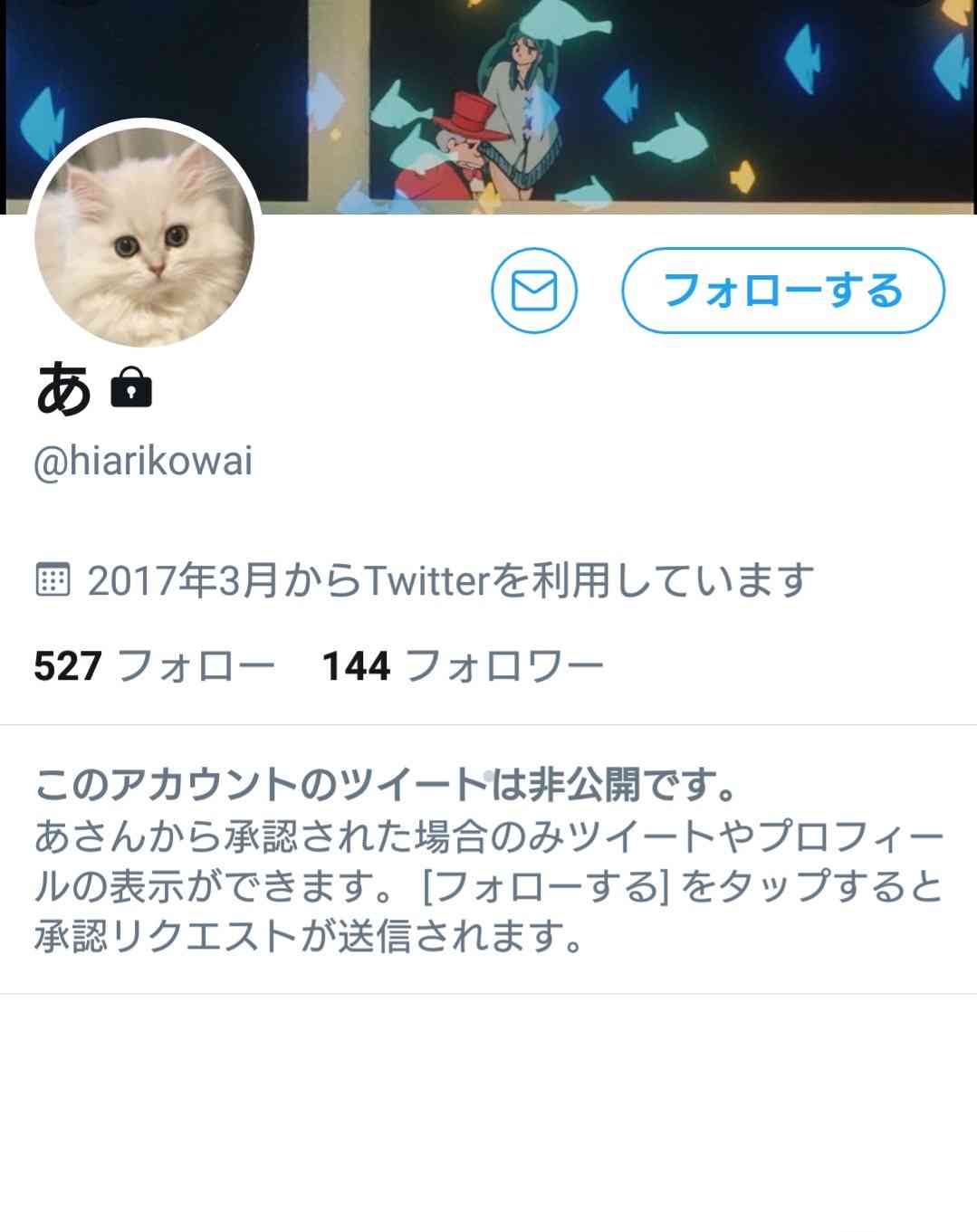Open the 527 フォロー following list
This screenshot has width=977, height=1232.
click(154, 666)
